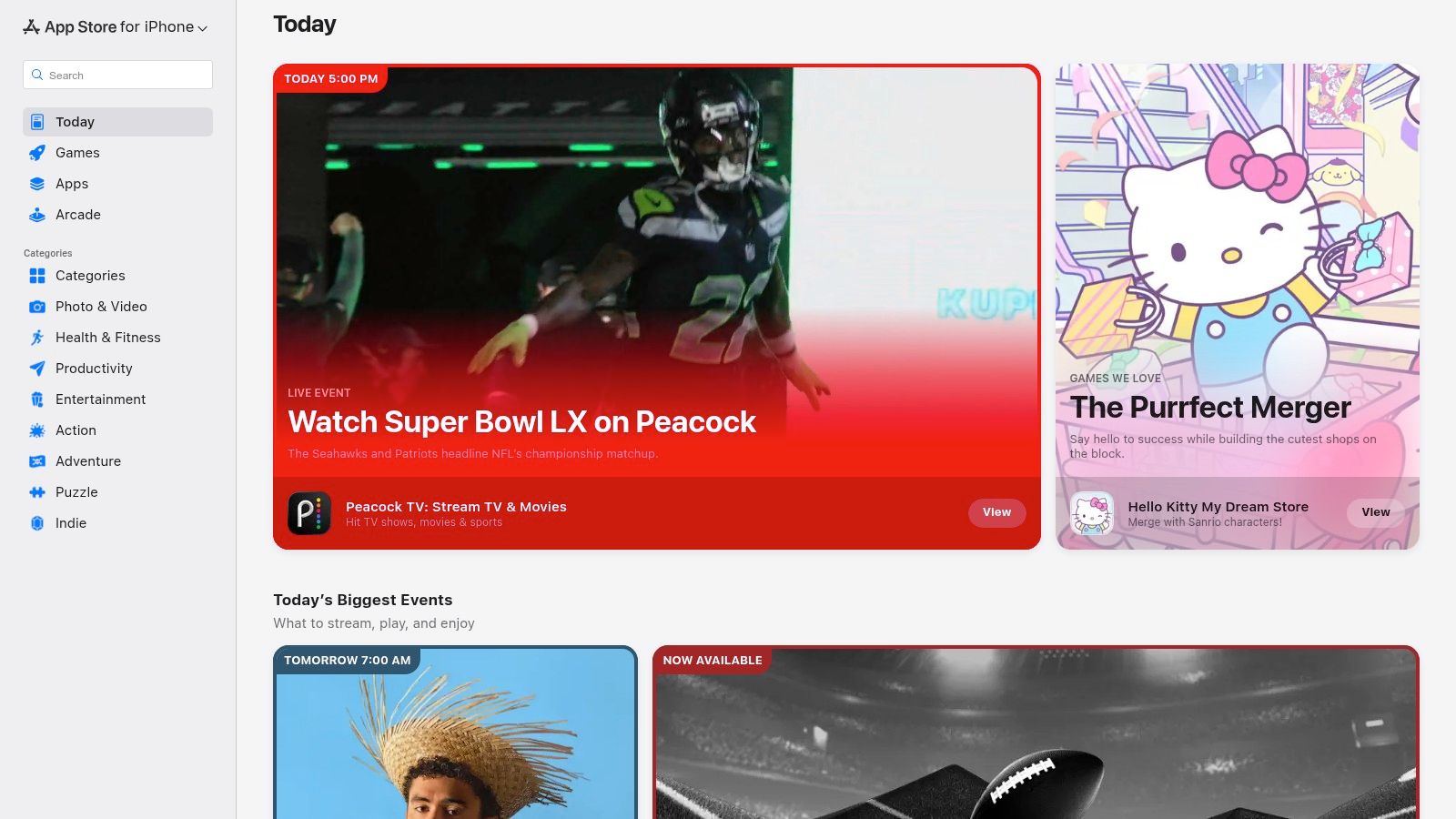Click the Action burst icon
Image resolution: width=1456 pixels, height=819 pixels.
[x=37, y=430]
